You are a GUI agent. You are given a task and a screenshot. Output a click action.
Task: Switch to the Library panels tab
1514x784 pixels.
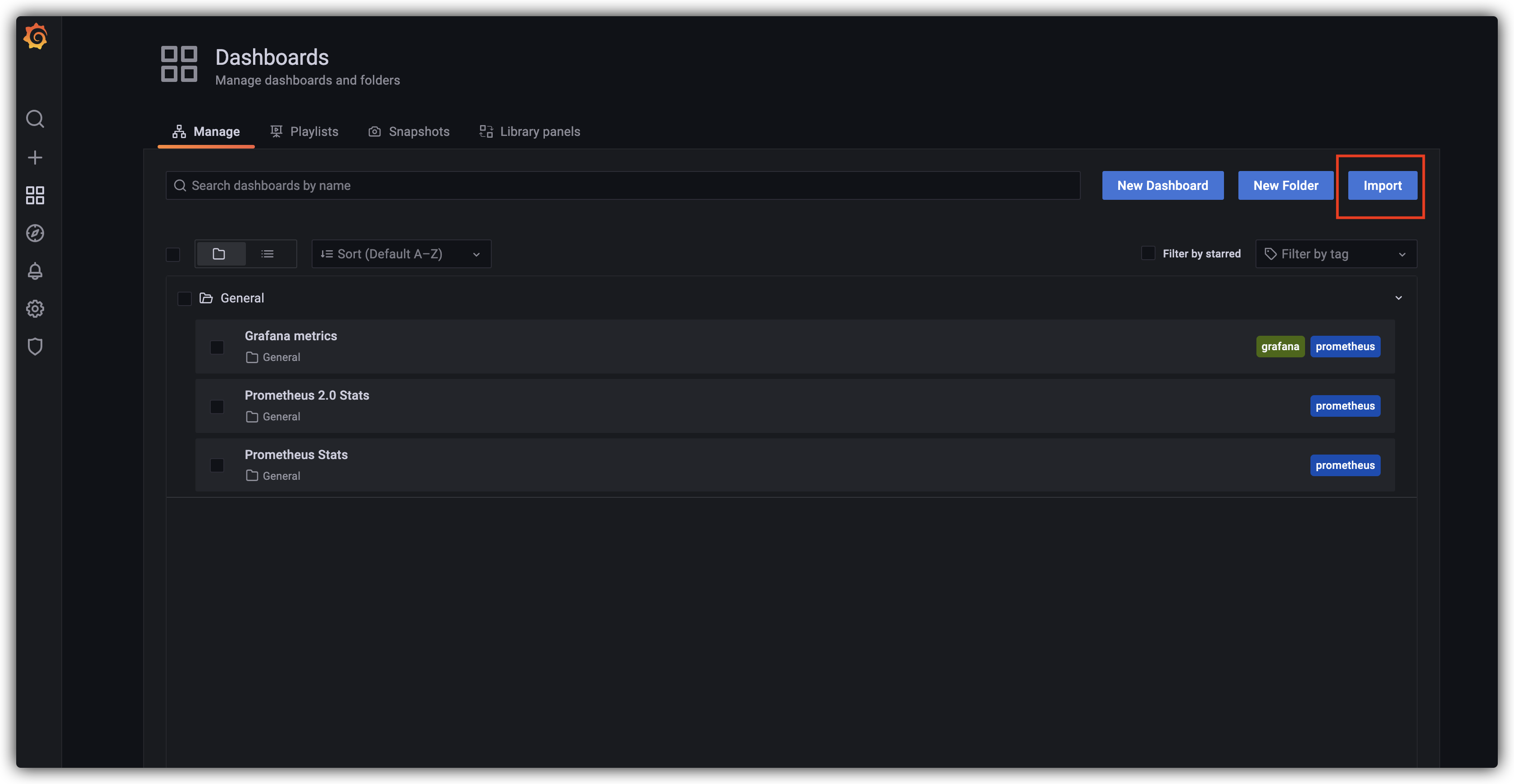point(530,131)
